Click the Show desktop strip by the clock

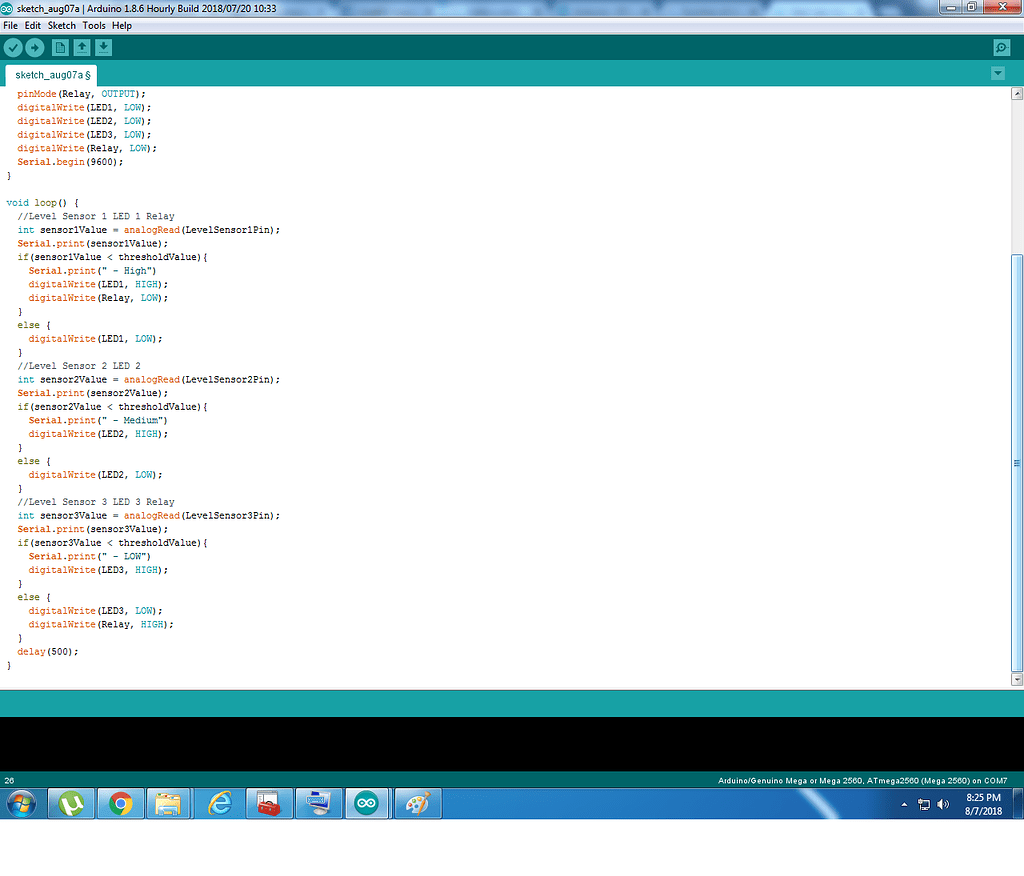(1018, 803)
